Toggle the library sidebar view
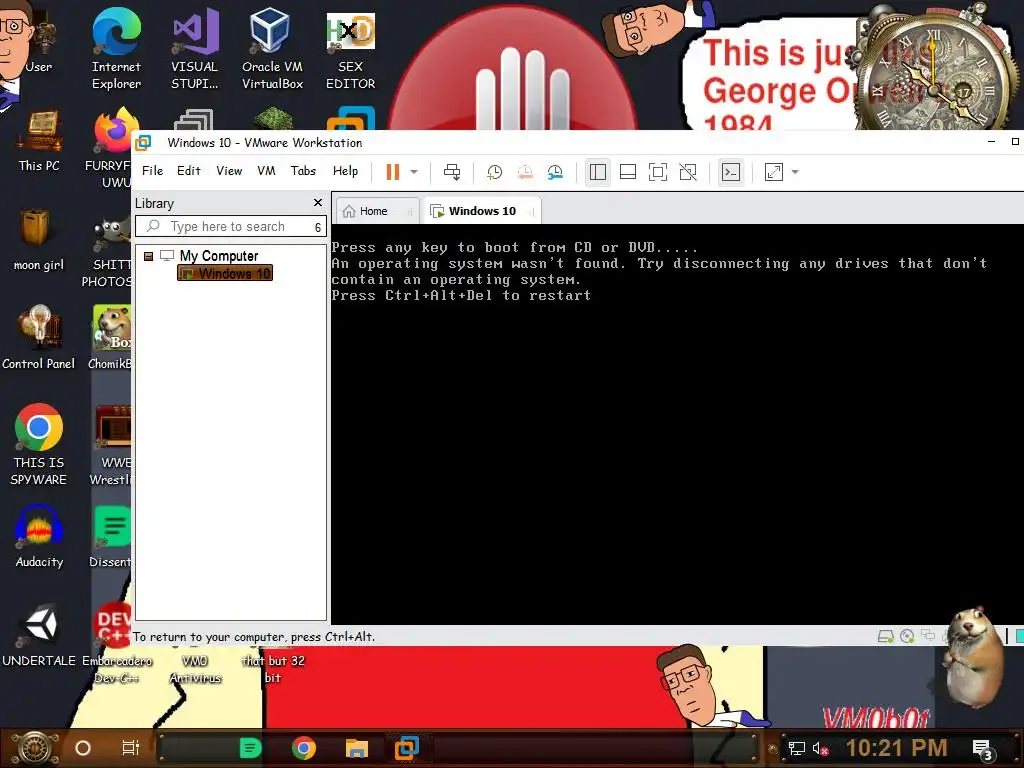1024x768 pixels. point(598,172)
